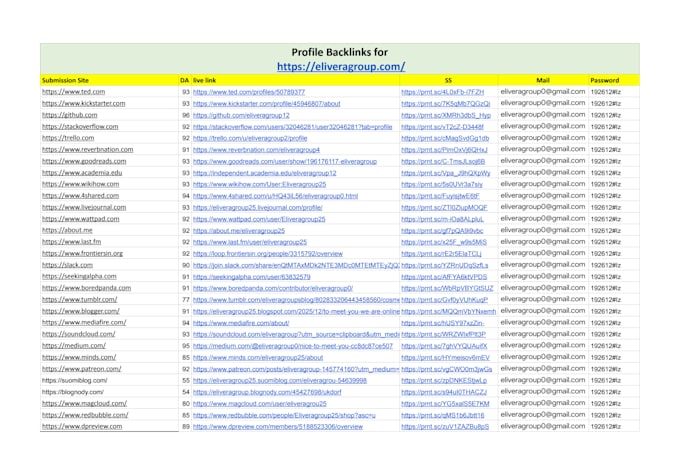Viewport: 680px width, 459px height.
Task: Open the dpreview.com members overview live link
Action: (x=278, y=427)
